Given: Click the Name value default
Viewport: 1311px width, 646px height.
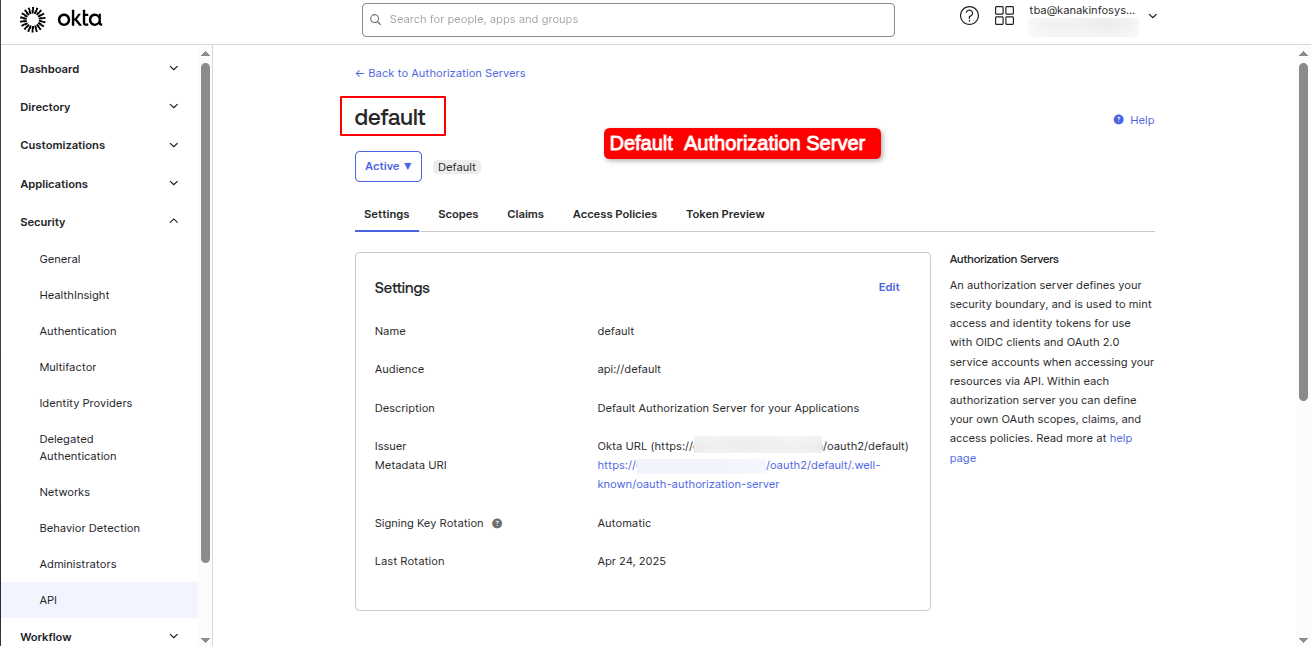Looking at the screenshot, I should (x=616, y=331).
